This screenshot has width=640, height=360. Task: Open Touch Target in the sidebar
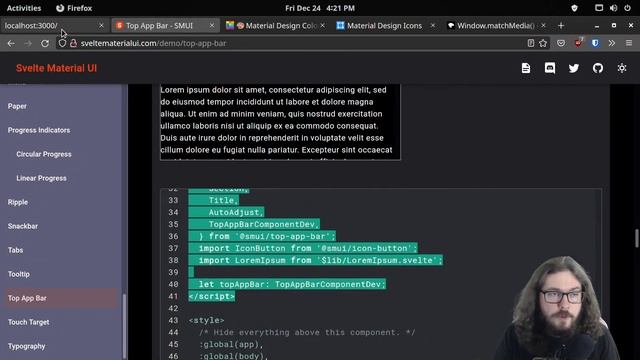pyautogui.click(x=28, y=322)
